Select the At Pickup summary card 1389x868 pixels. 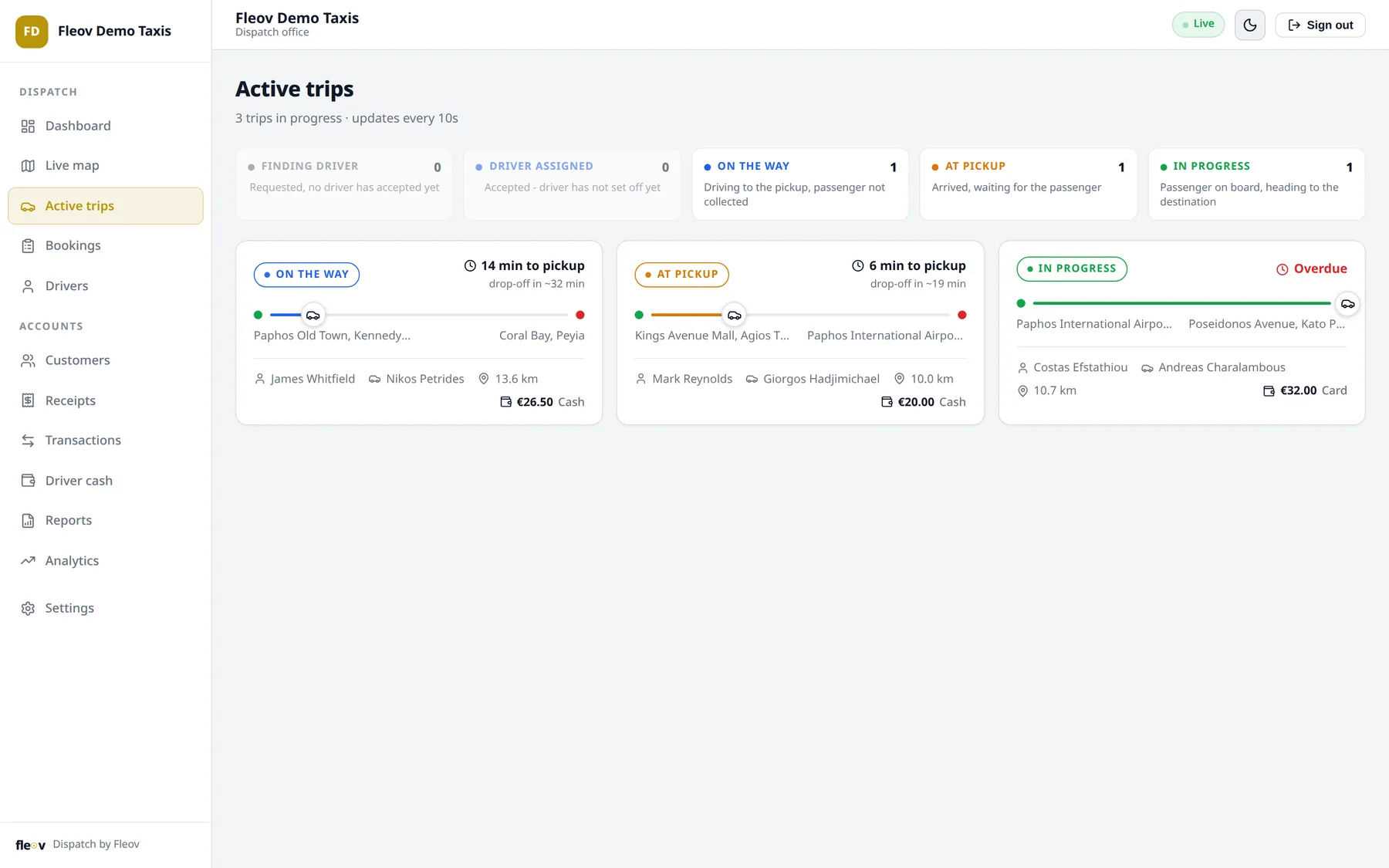pos(1028,184)
